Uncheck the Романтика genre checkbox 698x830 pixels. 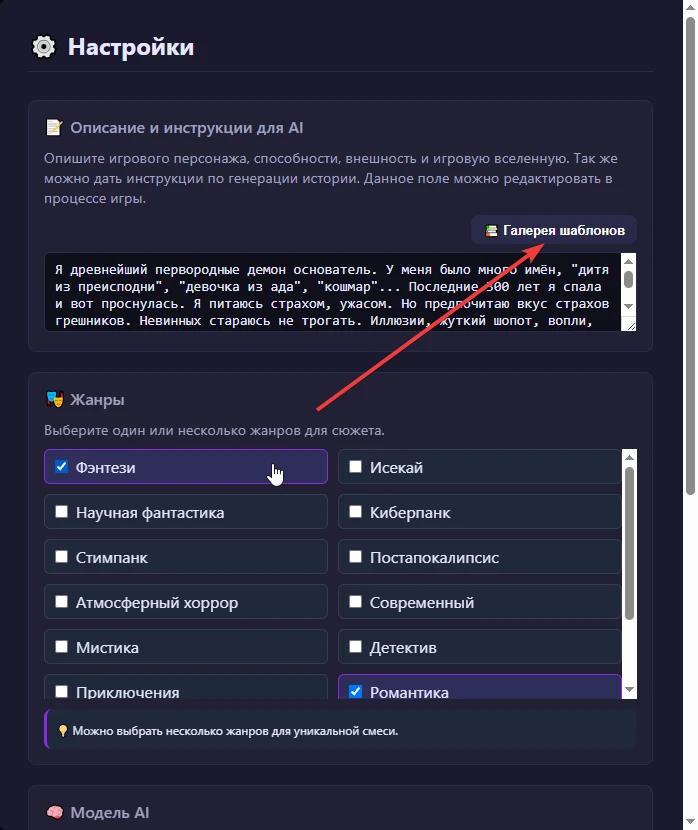point(356,691)
